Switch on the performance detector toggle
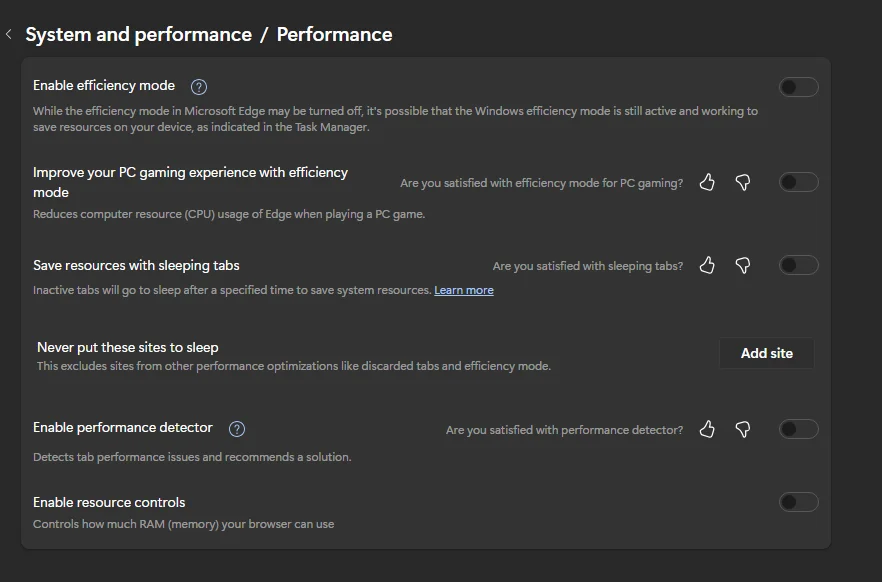The height and width of the screenshot is (582, 882). (798, 429)
